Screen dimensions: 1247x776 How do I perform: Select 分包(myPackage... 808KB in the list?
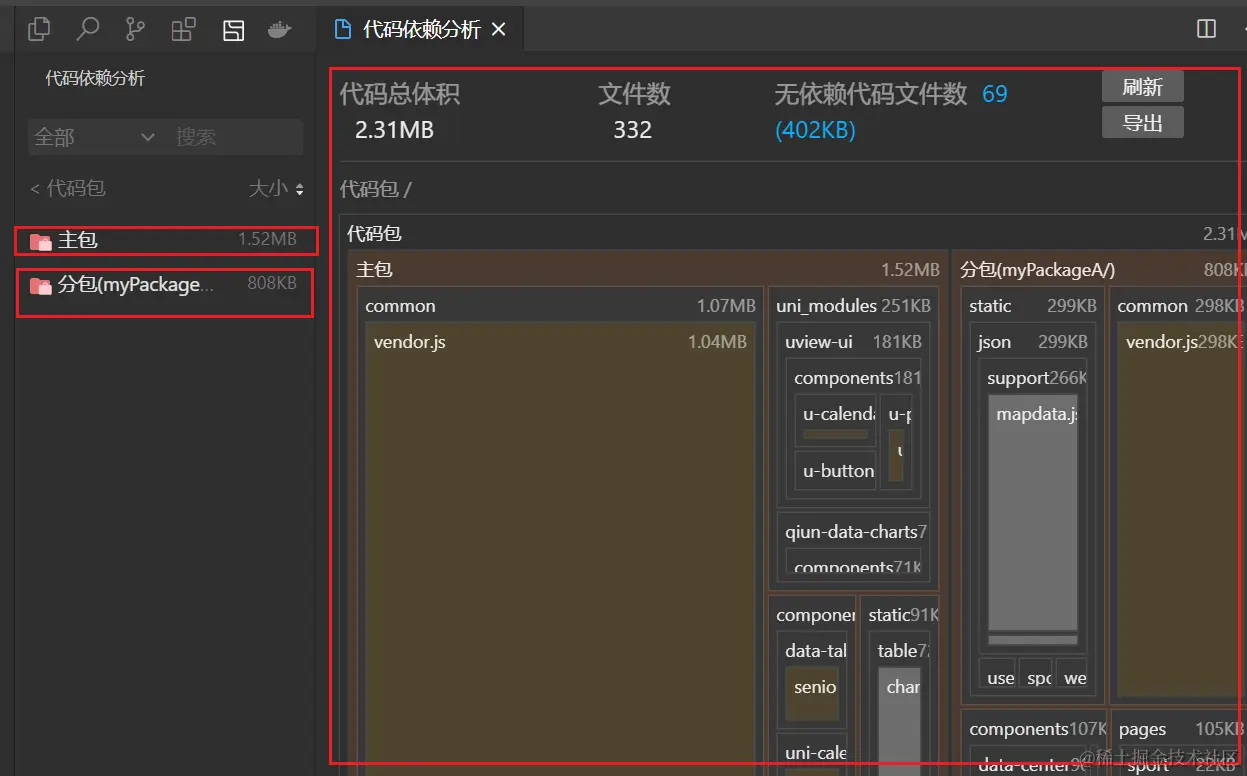pyautogui.click(x=165, y=284)
